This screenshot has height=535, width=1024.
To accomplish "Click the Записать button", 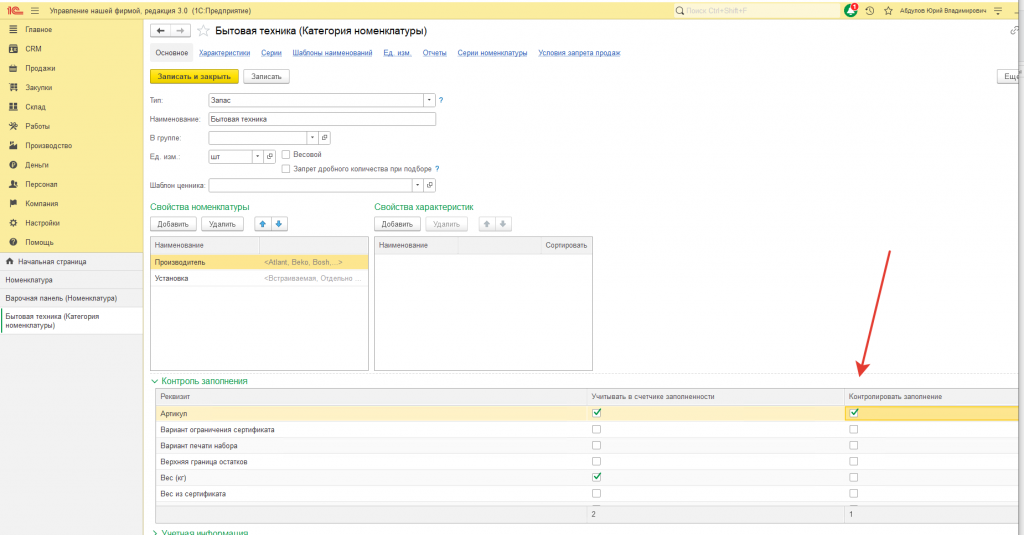I will tap(266, 76).
